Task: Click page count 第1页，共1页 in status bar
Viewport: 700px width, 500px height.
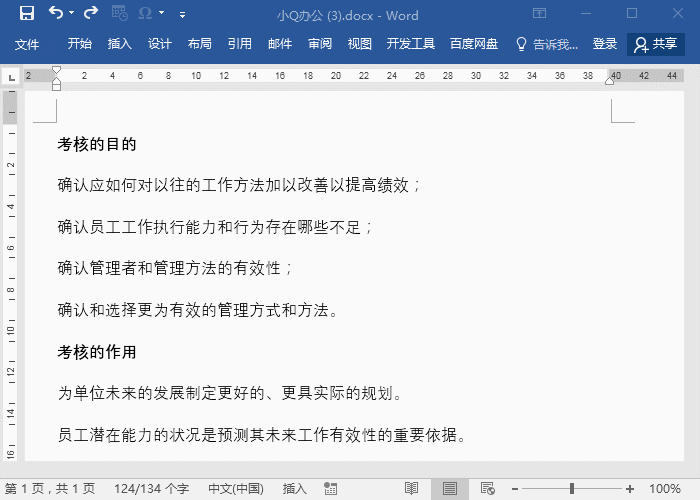Action: pos(50,489)
